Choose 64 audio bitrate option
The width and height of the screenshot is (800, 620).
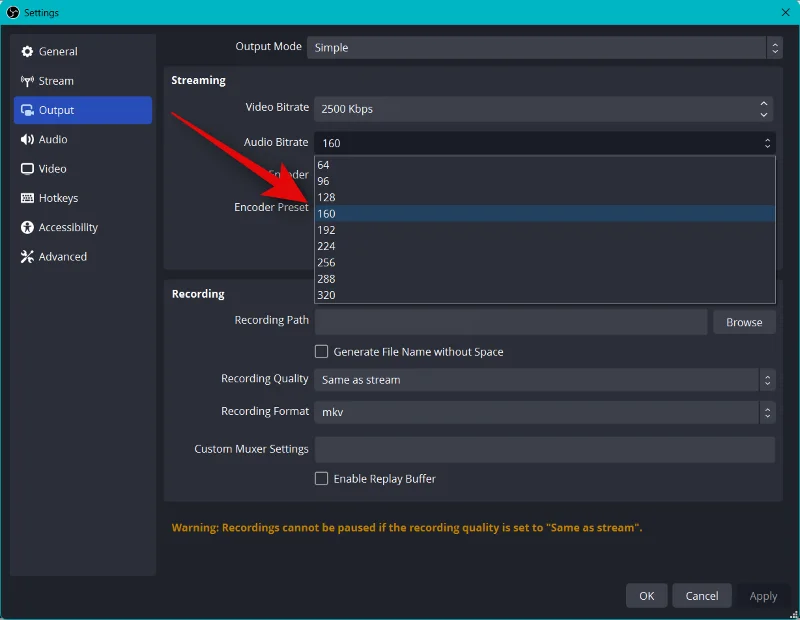[544, 165]
